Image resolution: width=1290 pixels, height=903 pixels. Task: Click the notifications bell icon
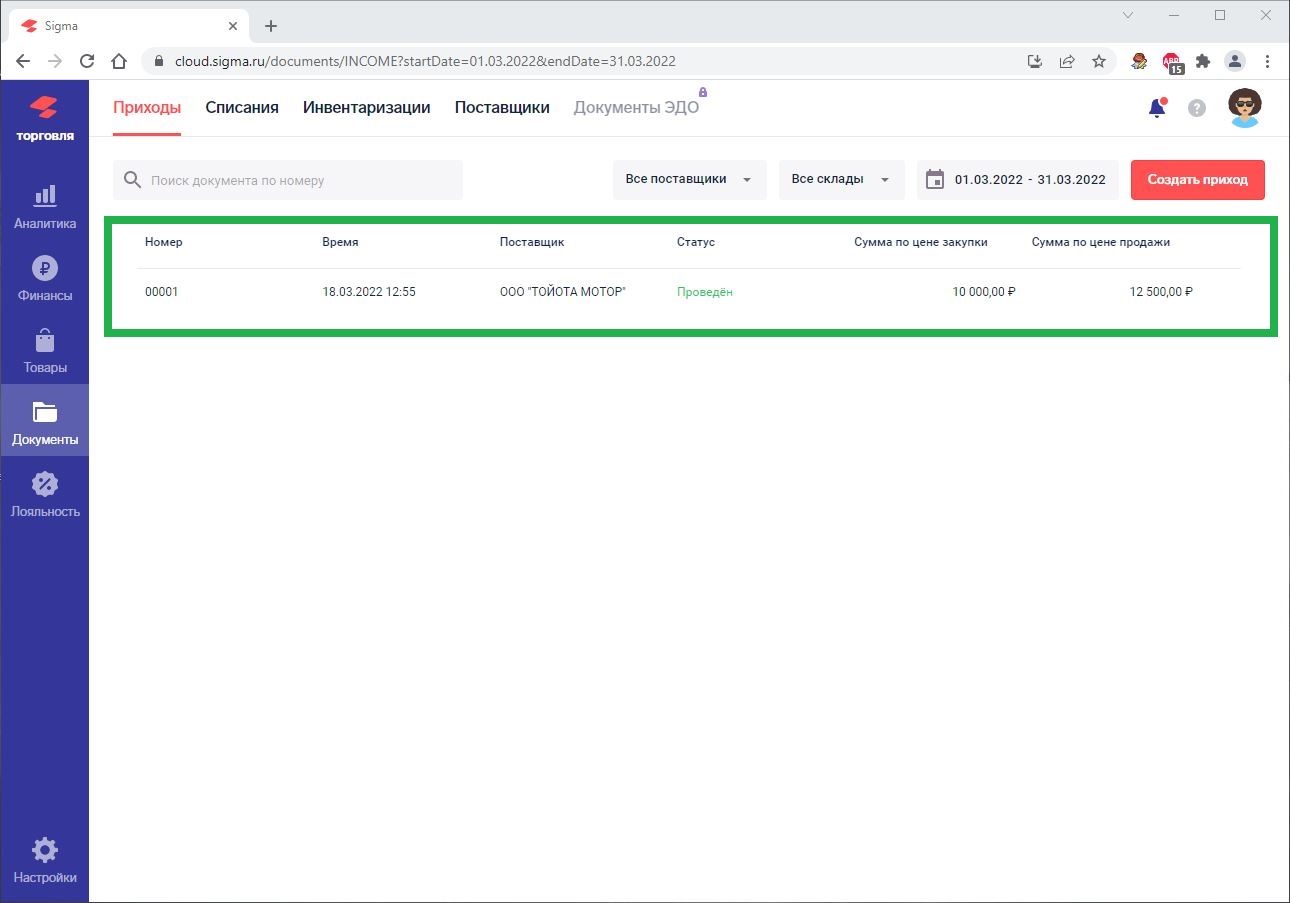pyautogui.click(x=1157, y=108)
